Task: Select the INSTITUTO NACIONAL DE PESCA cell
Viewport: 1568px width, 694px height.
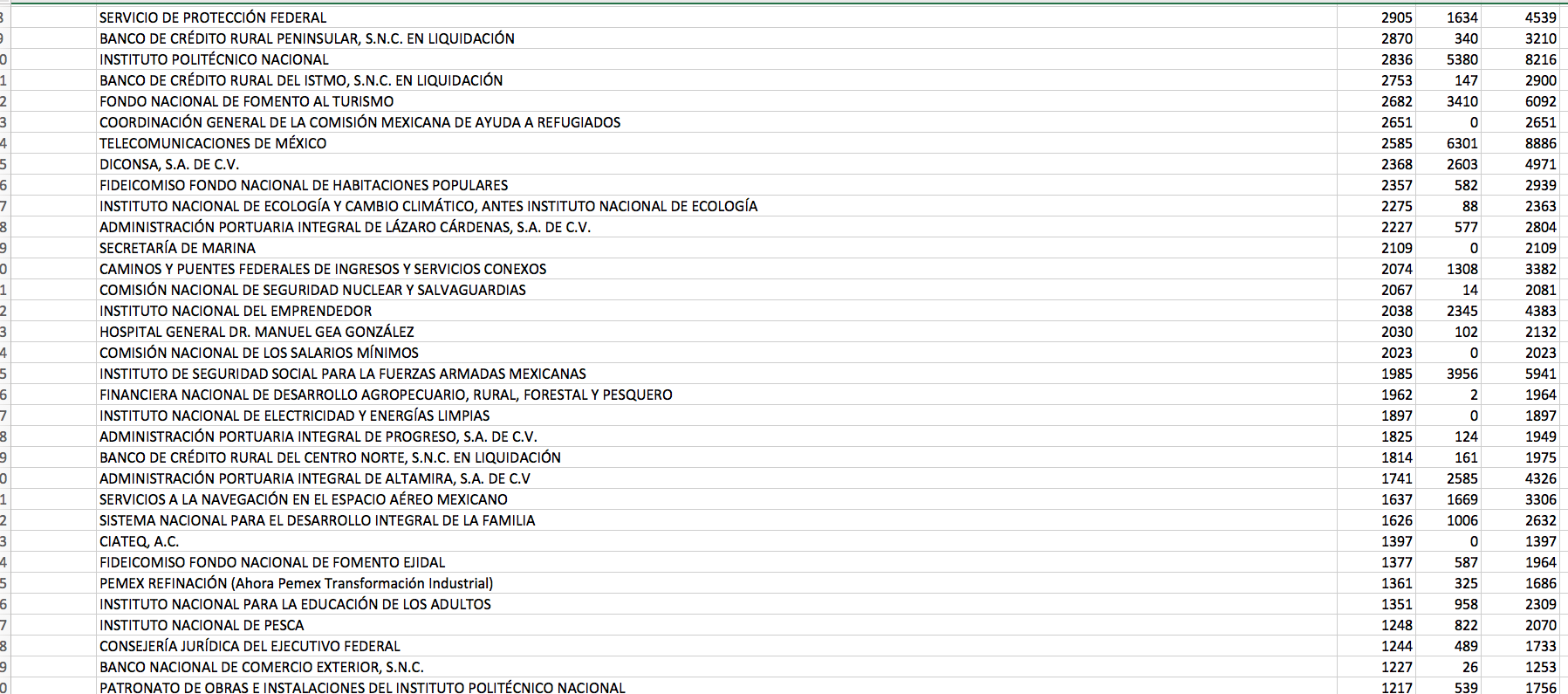Action: [202, 625]
